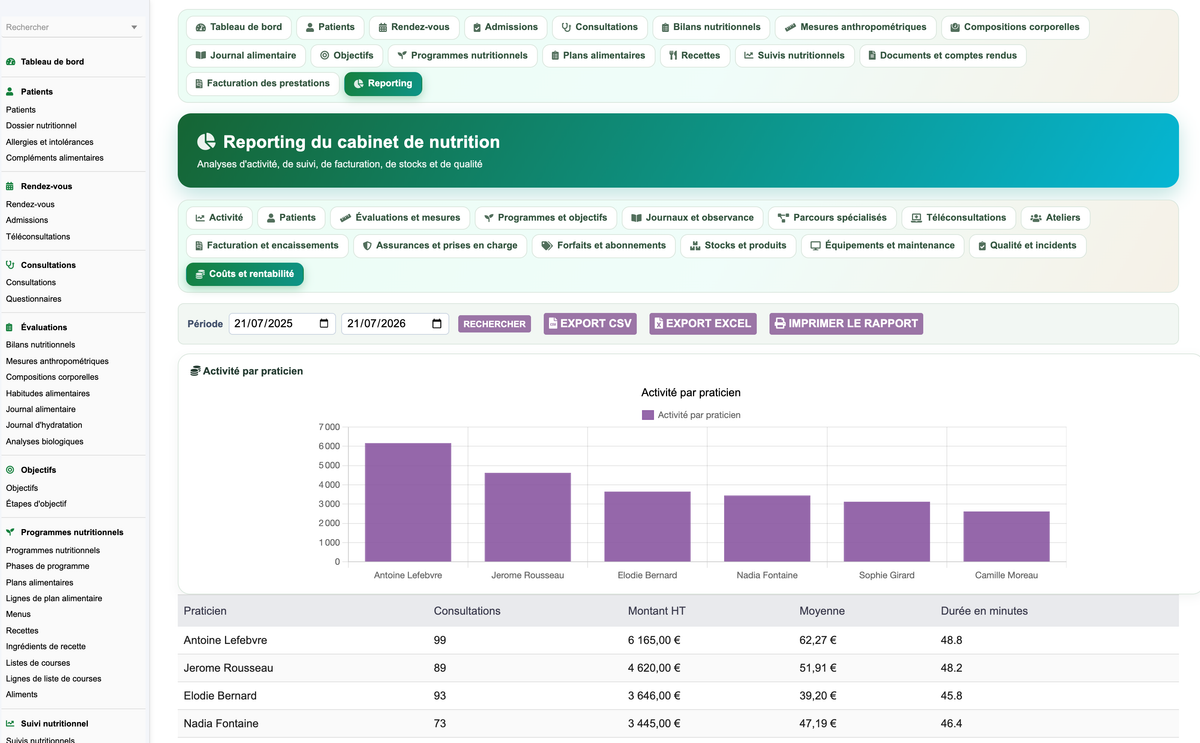Toggle the Activité par praticien chart legend
The width and height of the screenshot is (1200, 743).
pyautogui.click(x=691, y=415)
